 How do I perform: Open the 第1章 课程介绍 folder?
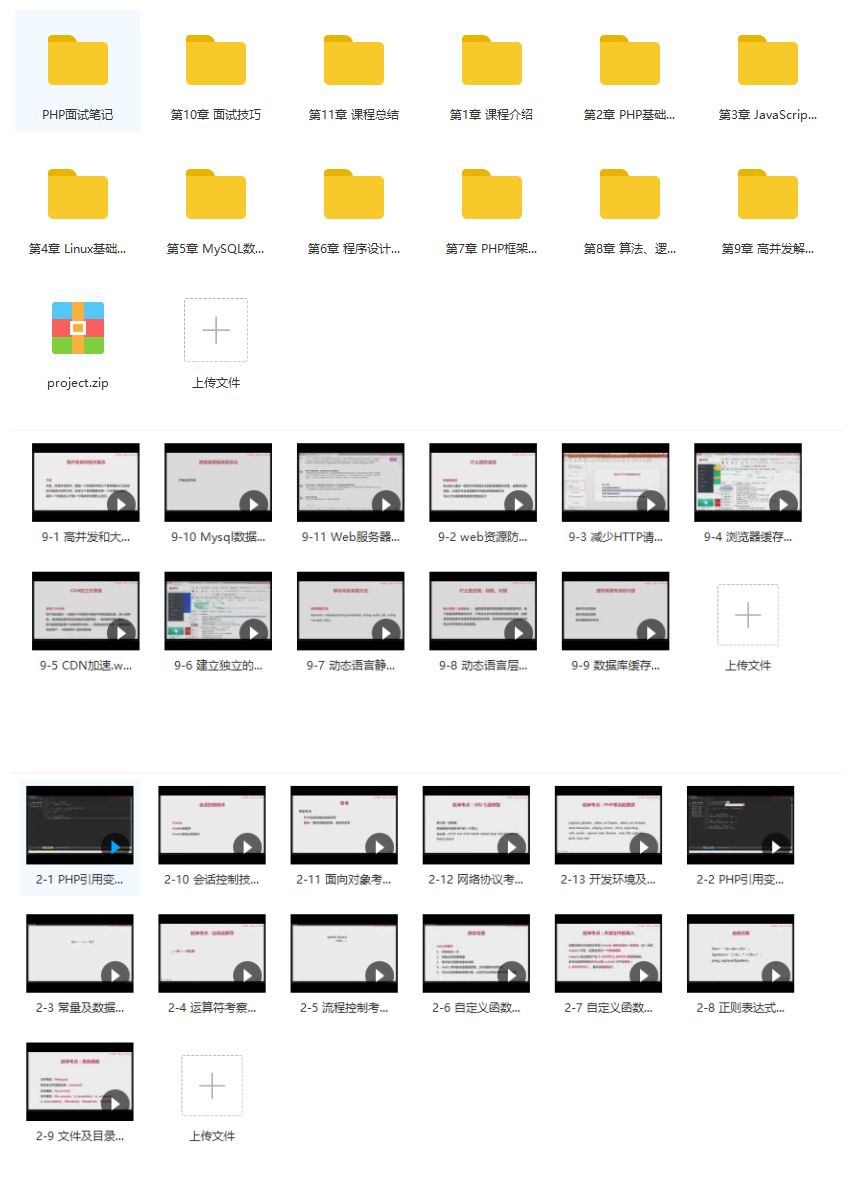492,60
